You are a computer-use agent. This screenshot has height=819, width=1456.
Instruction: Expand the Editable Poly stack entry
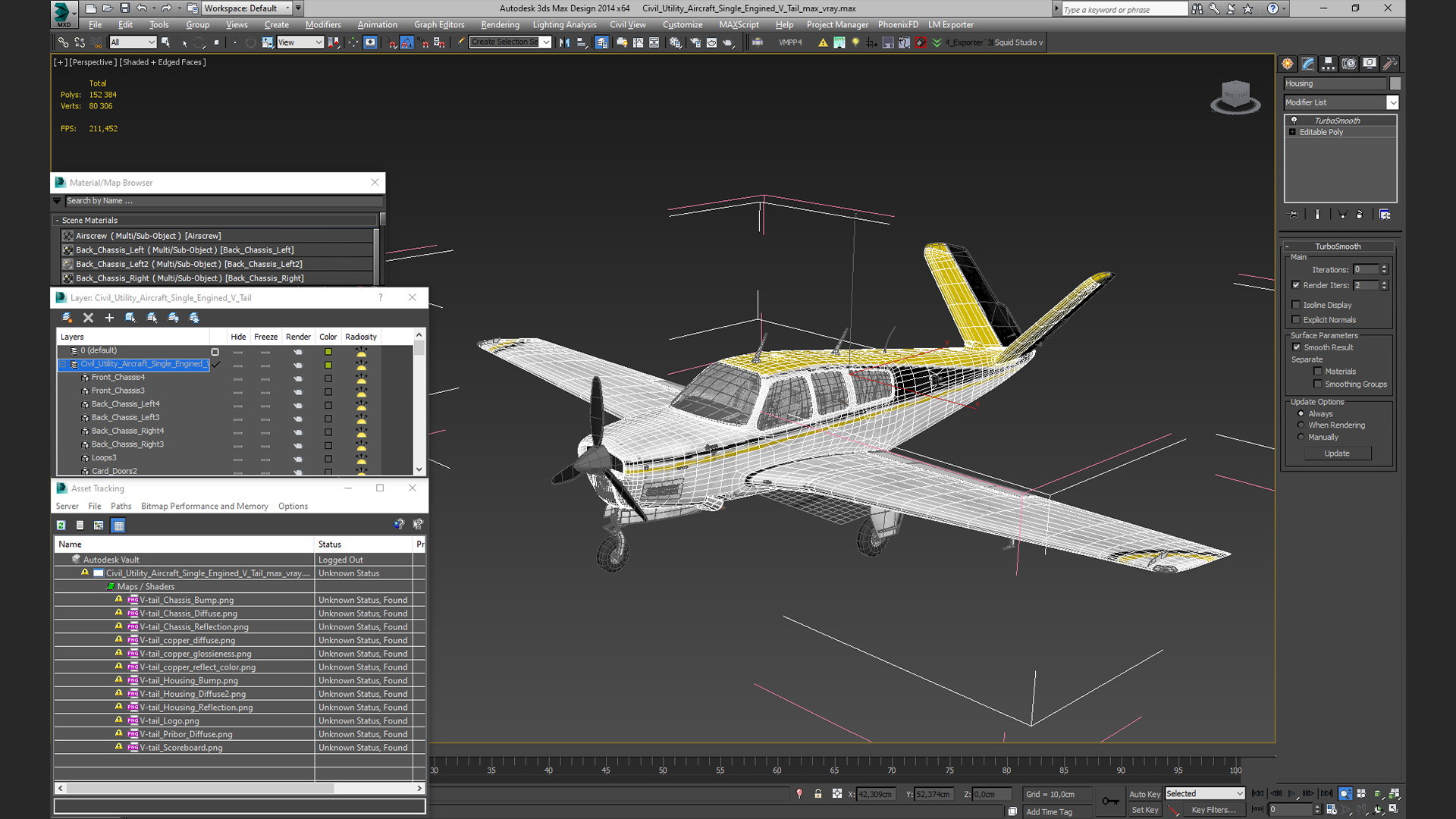1293,132
